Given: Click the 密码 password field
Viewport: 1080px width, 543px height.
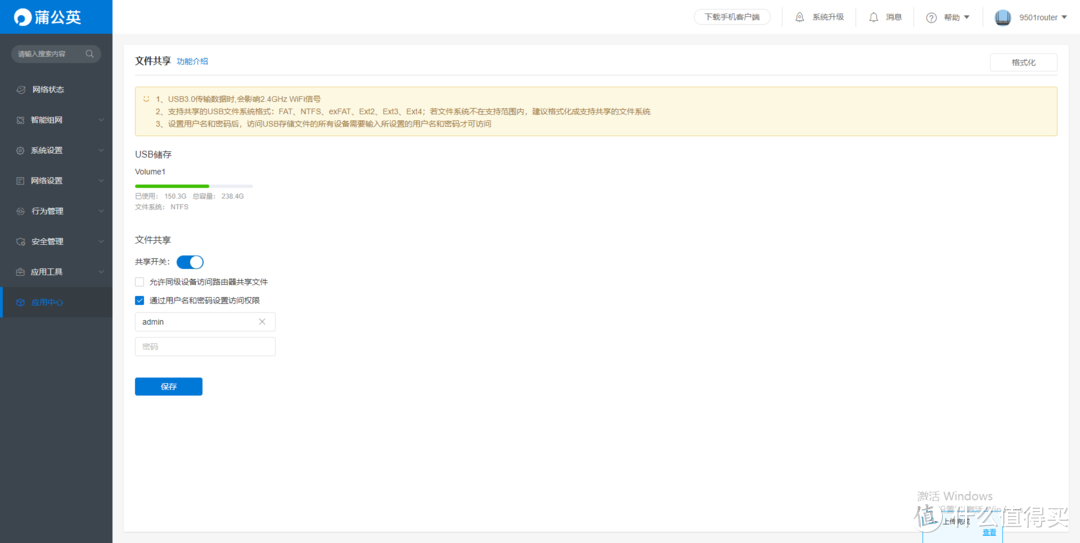Looking at the screenshot, I should pos(205,347).
